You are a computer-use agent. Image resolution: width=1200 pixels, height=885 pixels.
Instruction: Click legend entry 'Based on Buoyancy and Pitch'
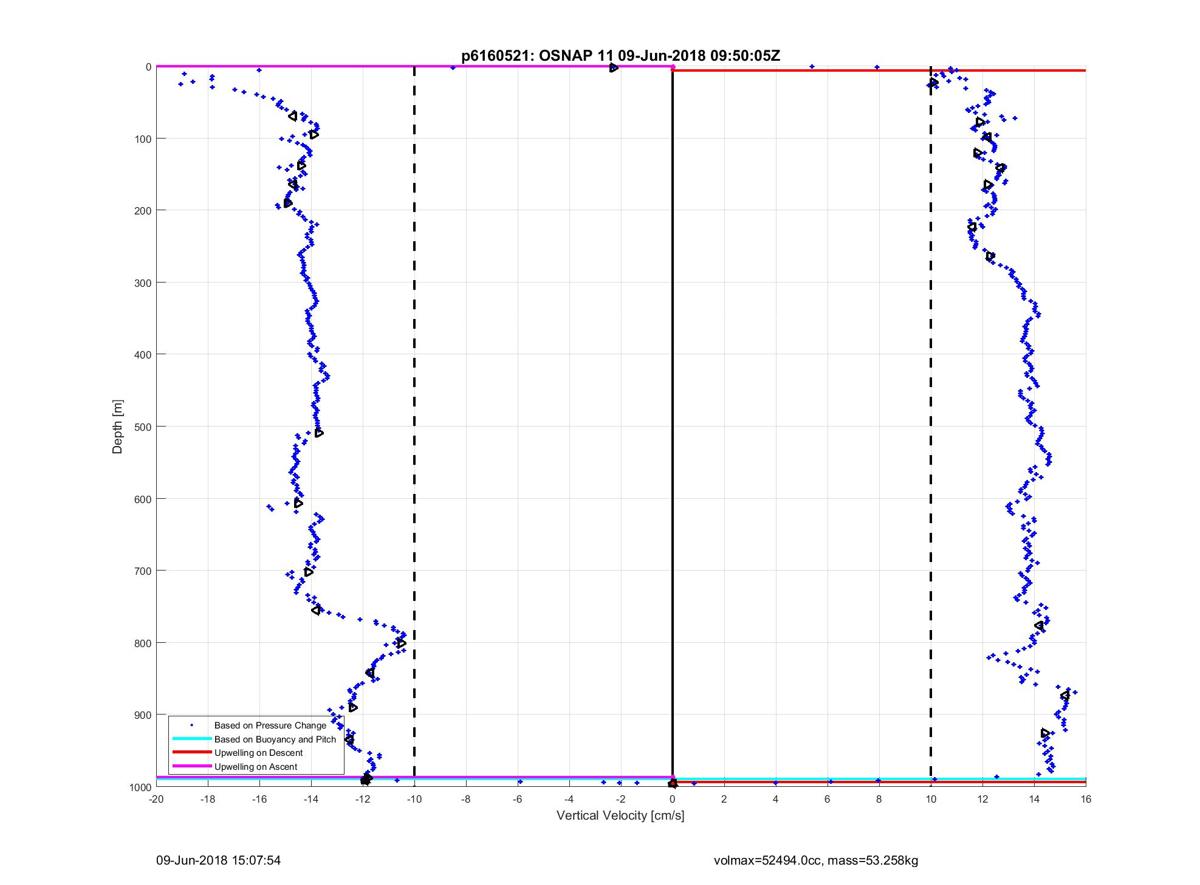click(x=275, y=738)
